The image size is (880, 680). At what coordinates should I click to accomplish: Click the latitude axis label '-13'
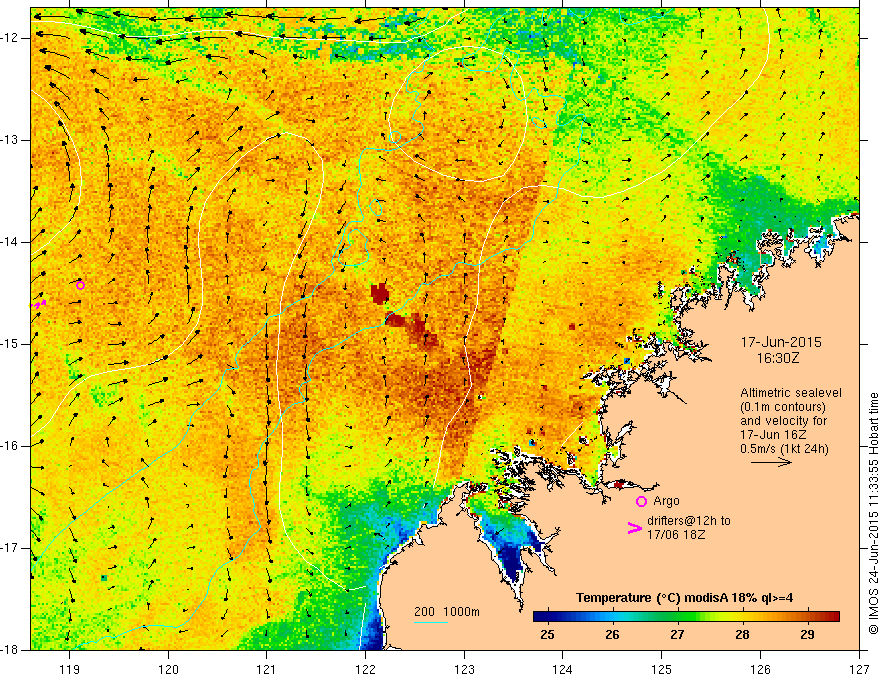tap(11, 140)
